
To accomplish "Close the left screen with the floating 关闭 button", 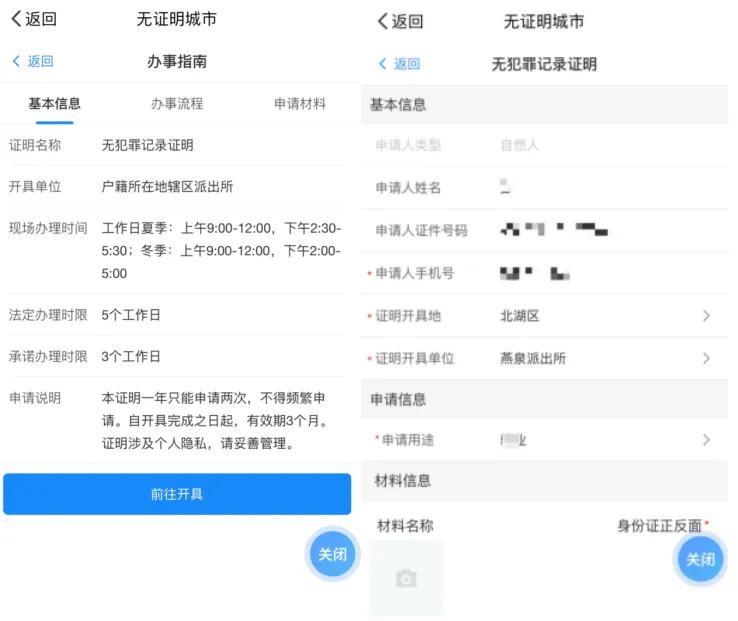I will [x=332, y=554].
